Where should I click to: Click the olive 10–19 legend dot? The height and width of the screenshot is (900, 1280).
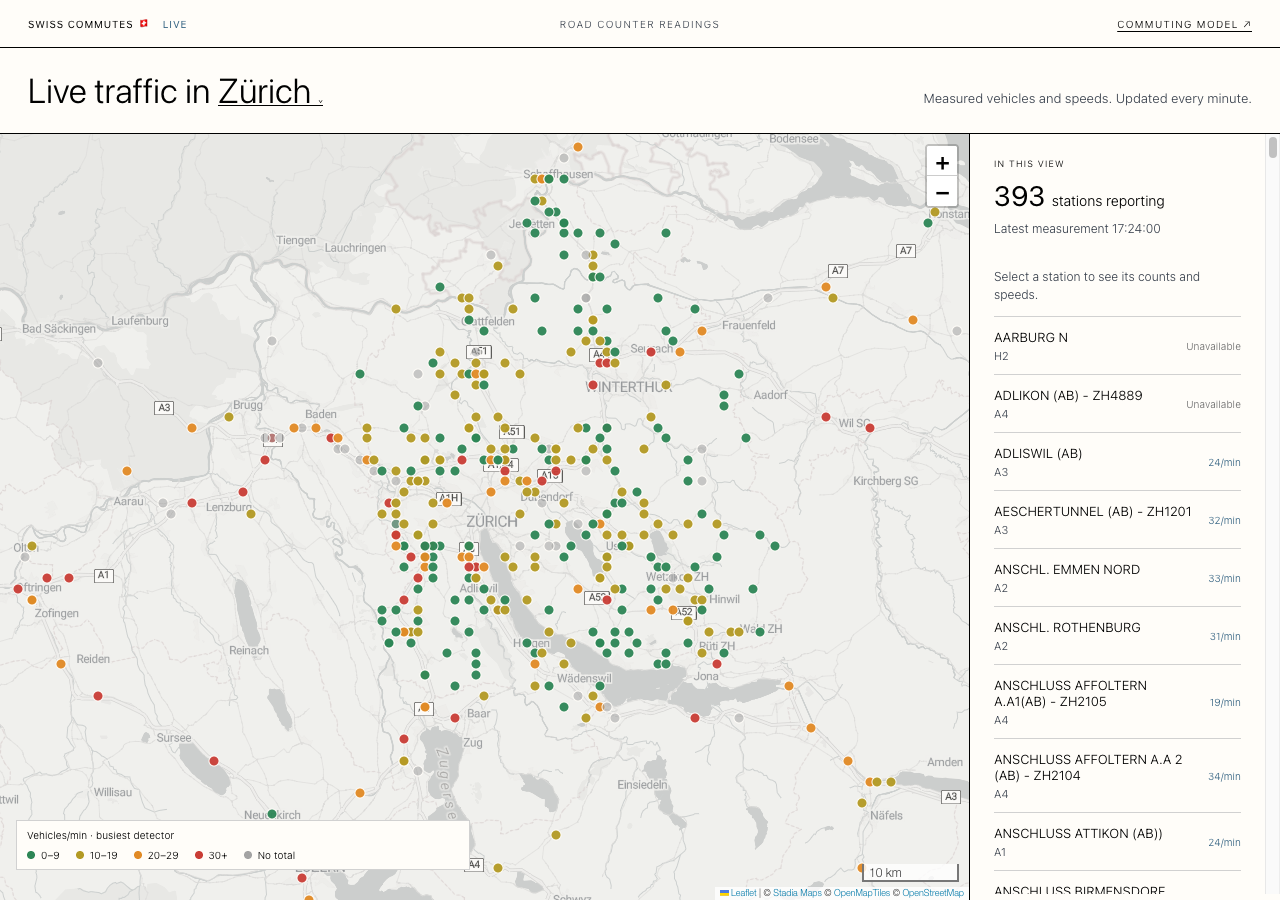coord(80,855)
